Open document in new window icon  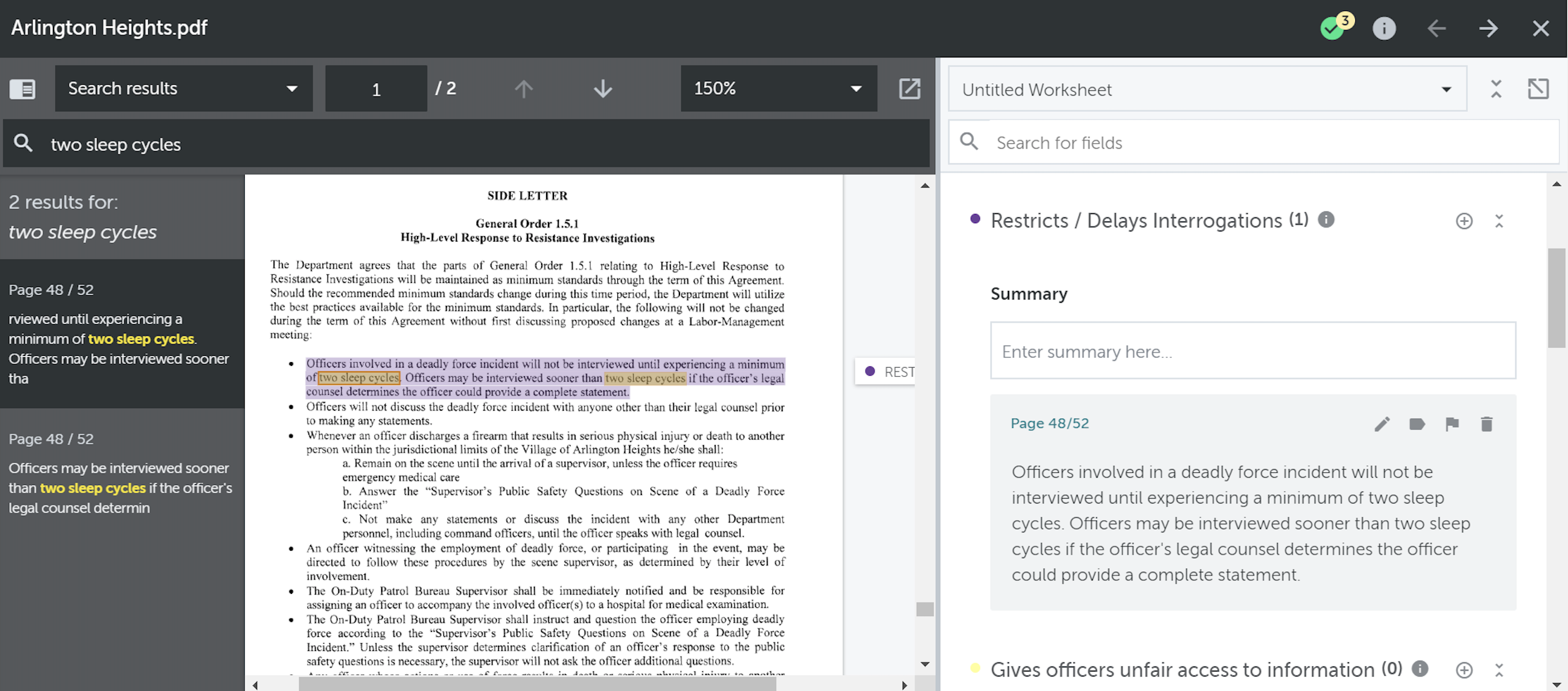coord(909,89)
